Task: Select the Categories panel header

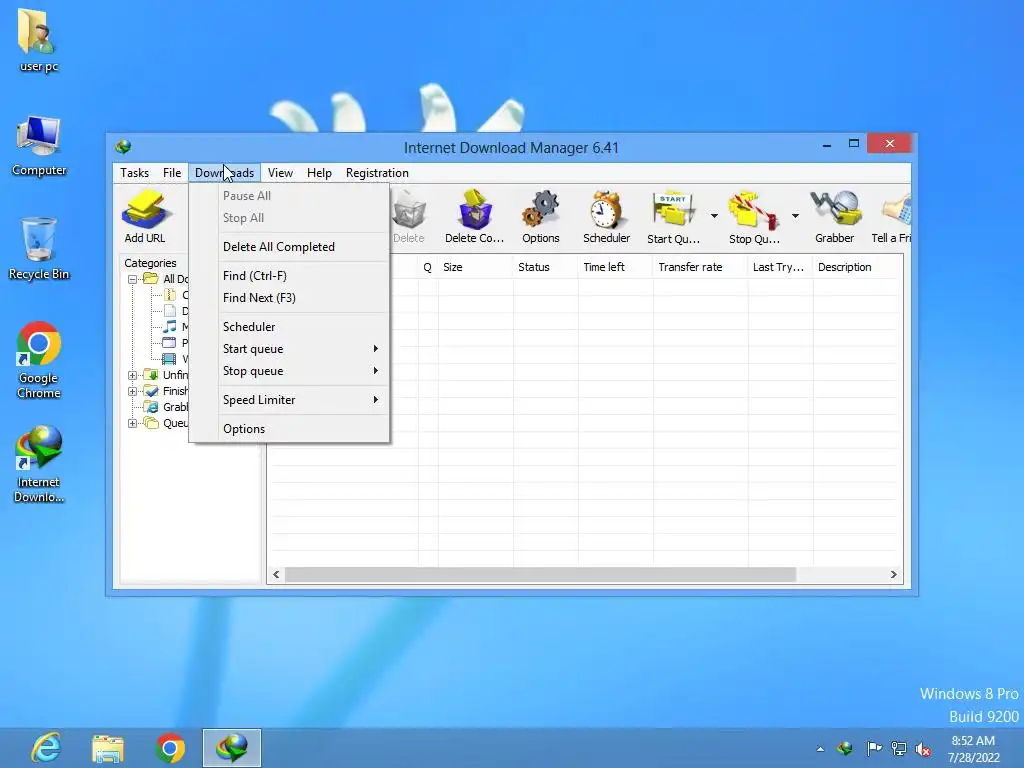Action: 150,263
